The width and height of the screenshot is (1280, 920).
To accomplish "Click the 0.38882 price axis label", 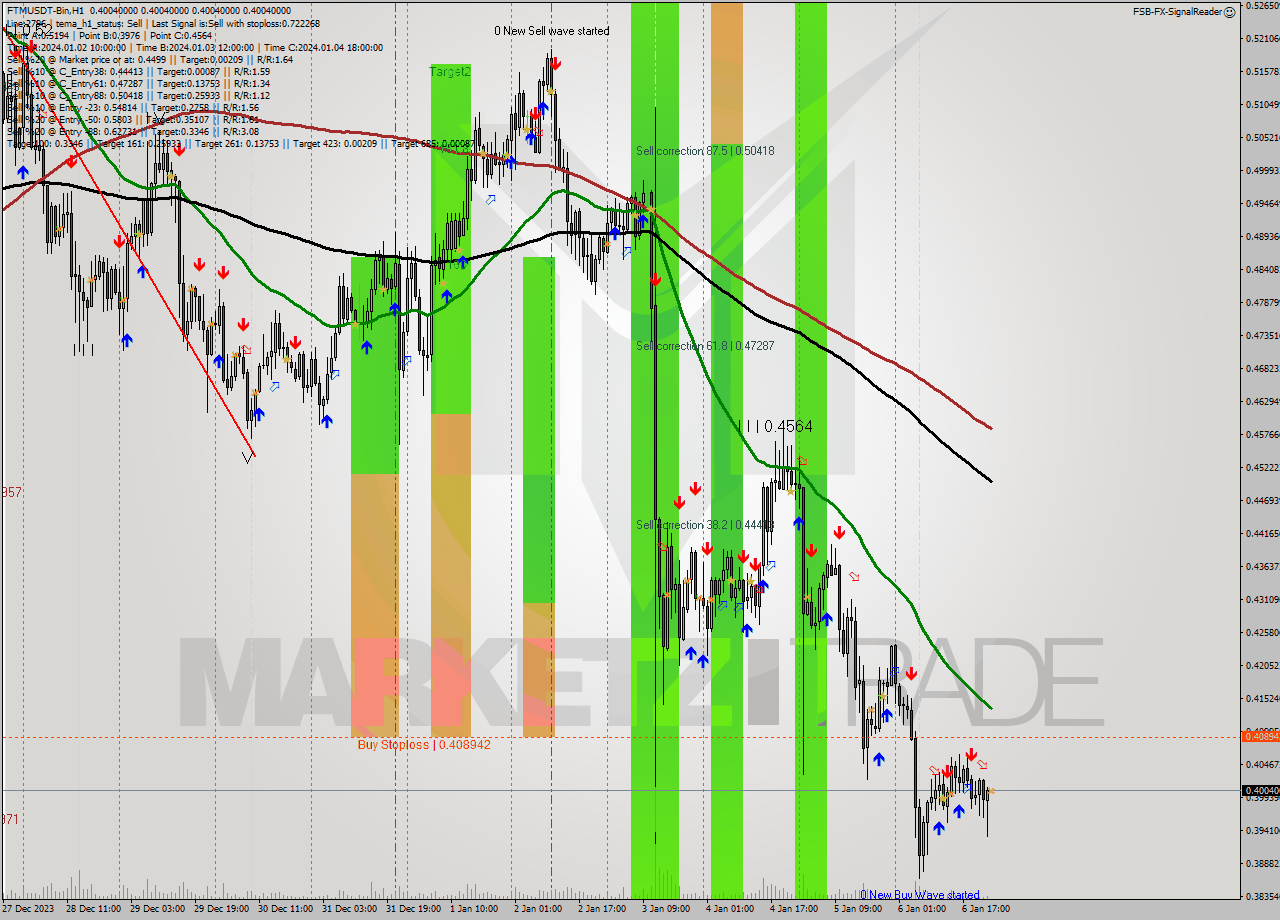I will click(1263, 864).
